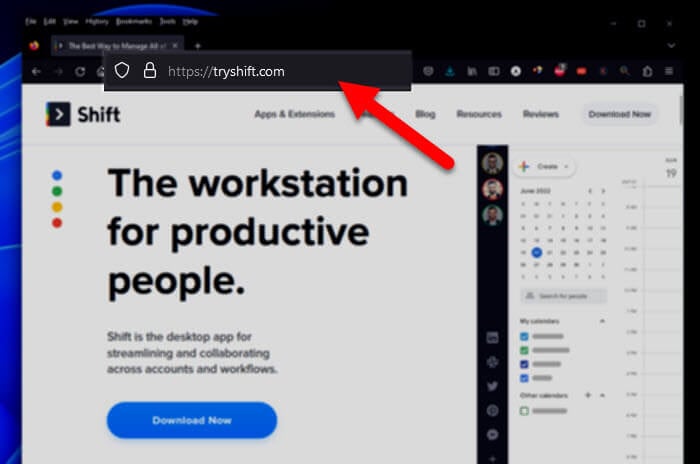Select the top account avatar in Shift sidebar
The image size is (700, 464).
(492, 163)
